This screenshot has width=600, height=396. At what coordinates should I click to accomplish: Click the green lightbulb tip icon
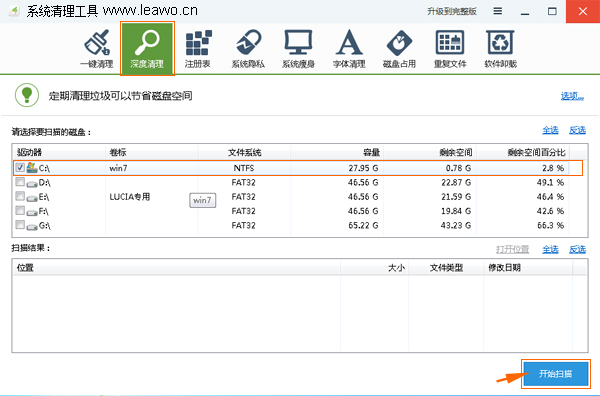coord(27,95)
